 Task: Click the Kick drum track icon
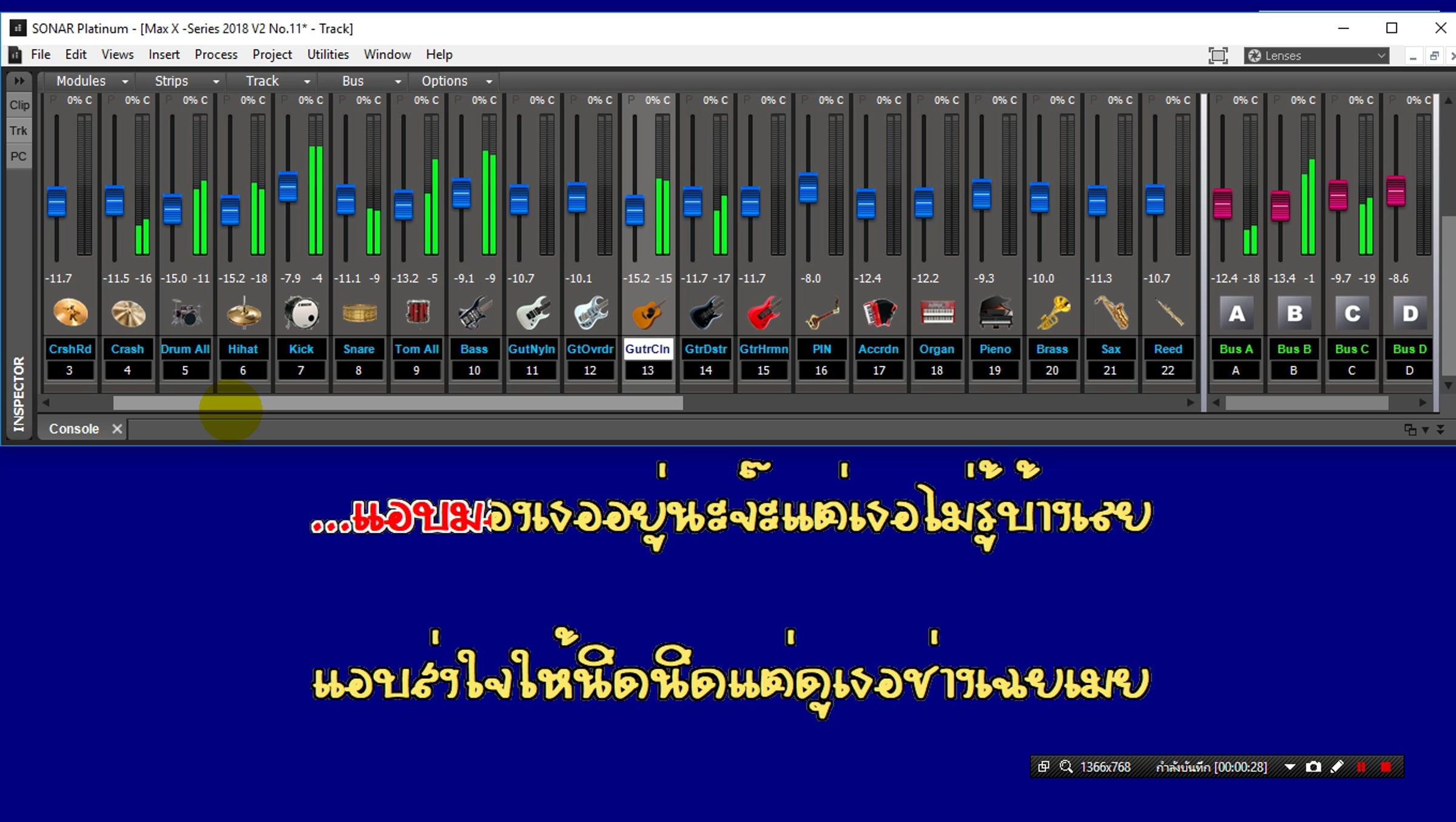[301, 314]
